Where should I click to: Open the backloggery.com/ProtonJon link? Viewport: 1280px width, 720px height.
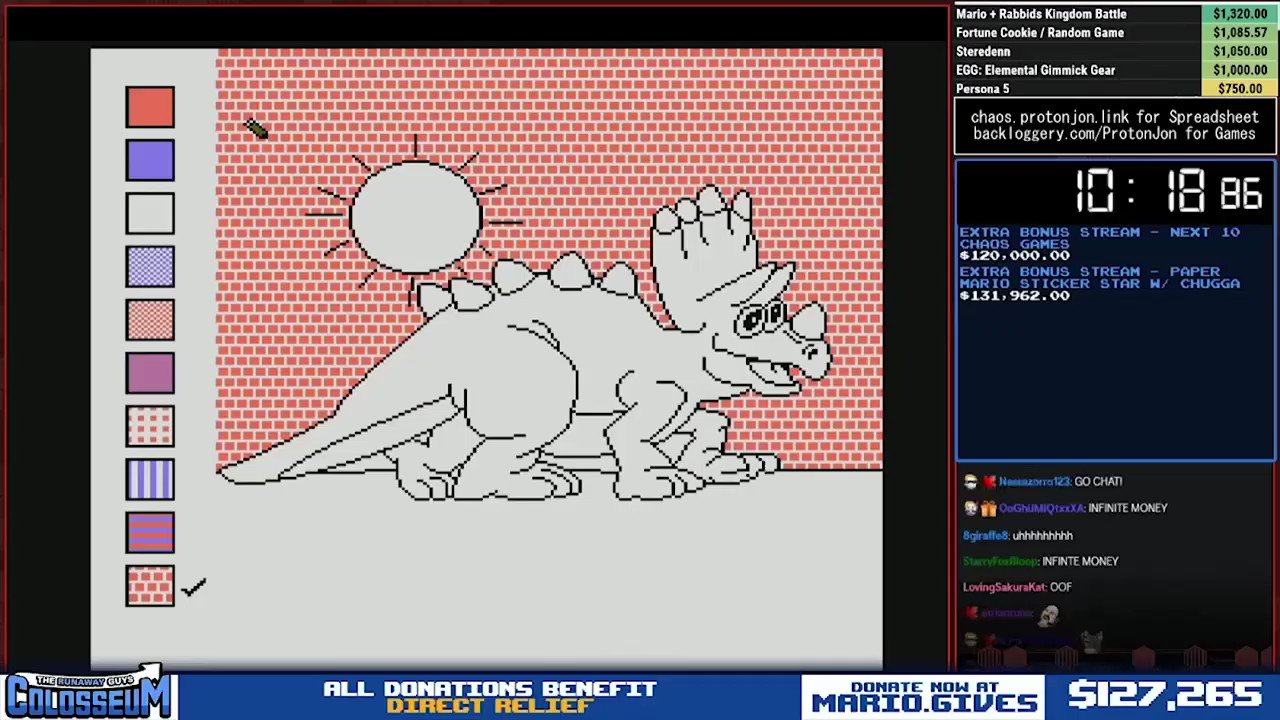click(x=1114, y=134)
